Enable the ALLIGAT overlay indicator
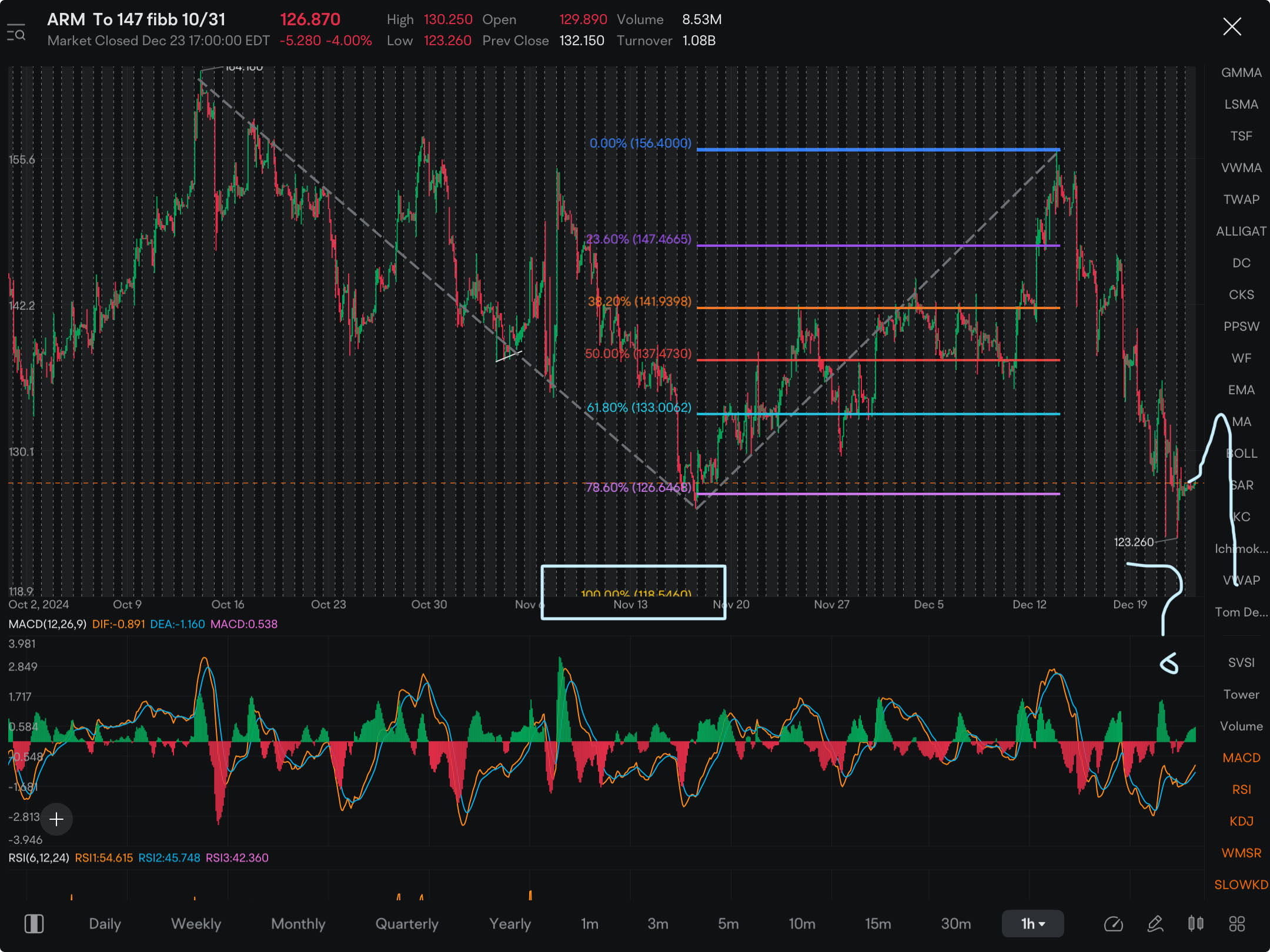 point(1241,231)
